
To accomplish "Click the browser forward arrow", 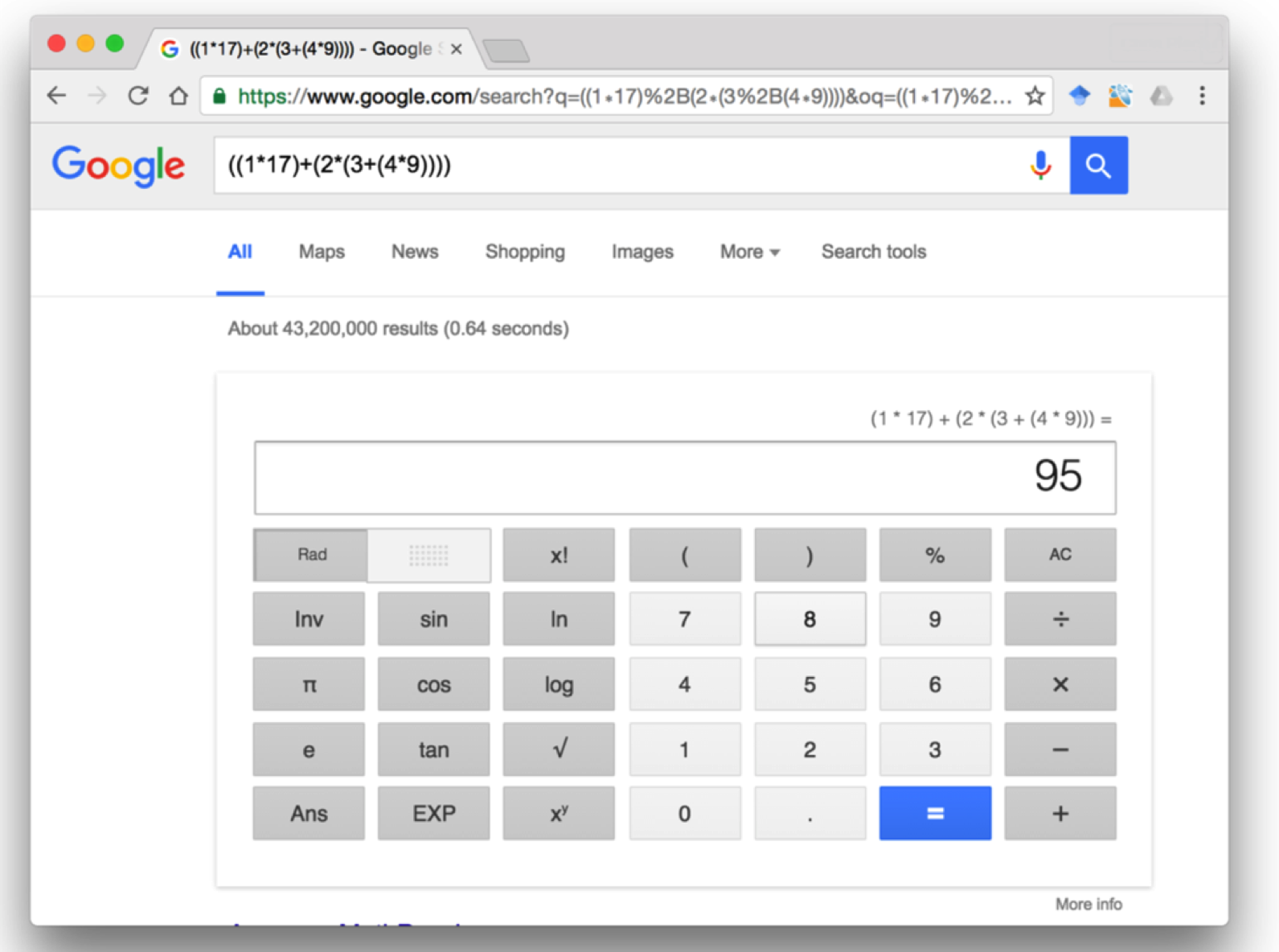I will click(97, 96).
